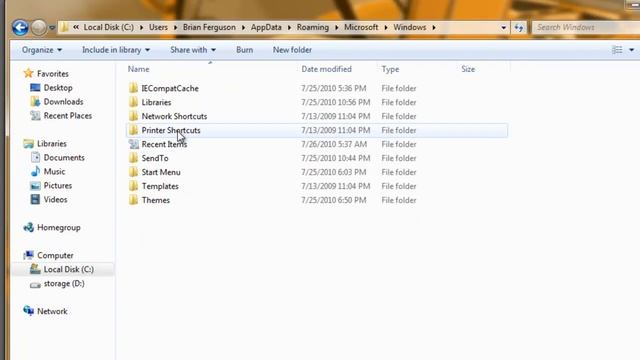
Task: Click the SendTo folder name
Action: [155, 158]
